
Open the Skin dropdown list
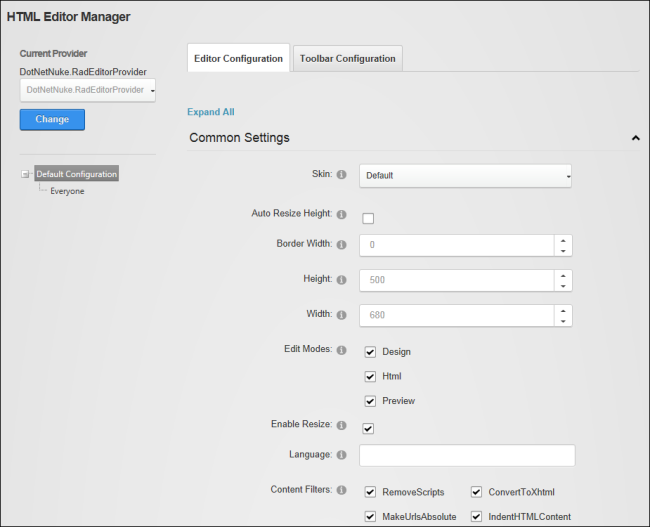(x=465, y=176)
